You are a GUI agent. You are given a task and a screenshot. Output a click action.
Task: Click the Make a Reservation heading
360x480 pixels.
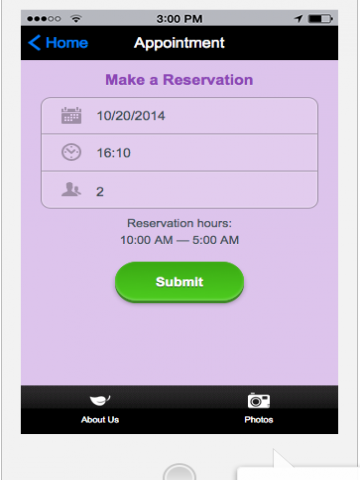click(179, 80)
